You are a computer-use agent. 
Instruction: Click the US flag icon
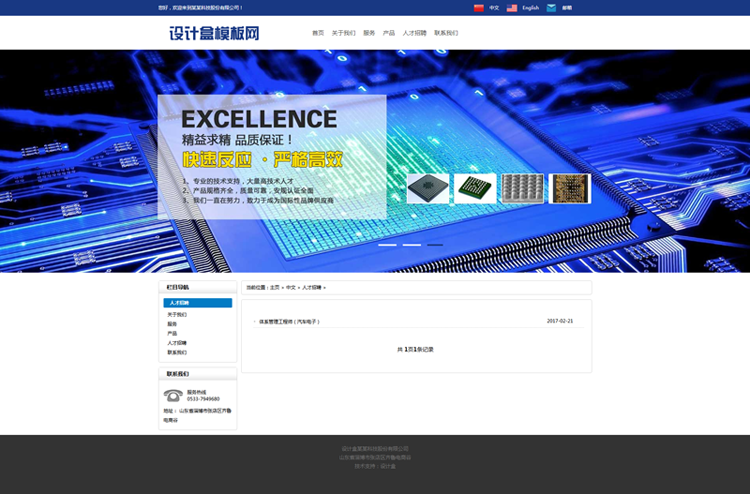(512, 8)
